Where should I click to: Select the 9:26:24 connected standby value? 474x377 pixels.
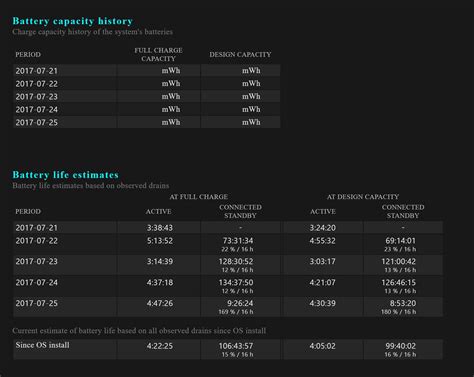(240, 303)
